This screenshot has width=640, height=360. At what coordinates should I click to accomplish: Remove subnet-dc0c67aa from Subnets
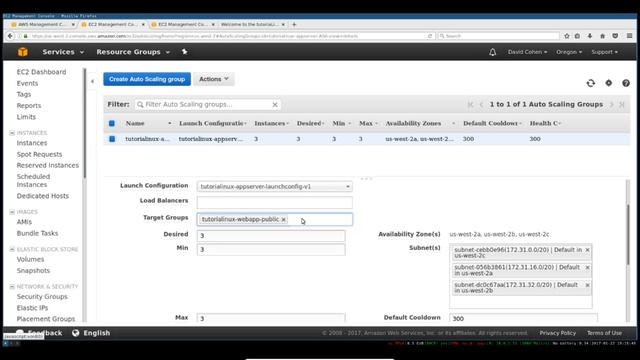click(587, 285)
